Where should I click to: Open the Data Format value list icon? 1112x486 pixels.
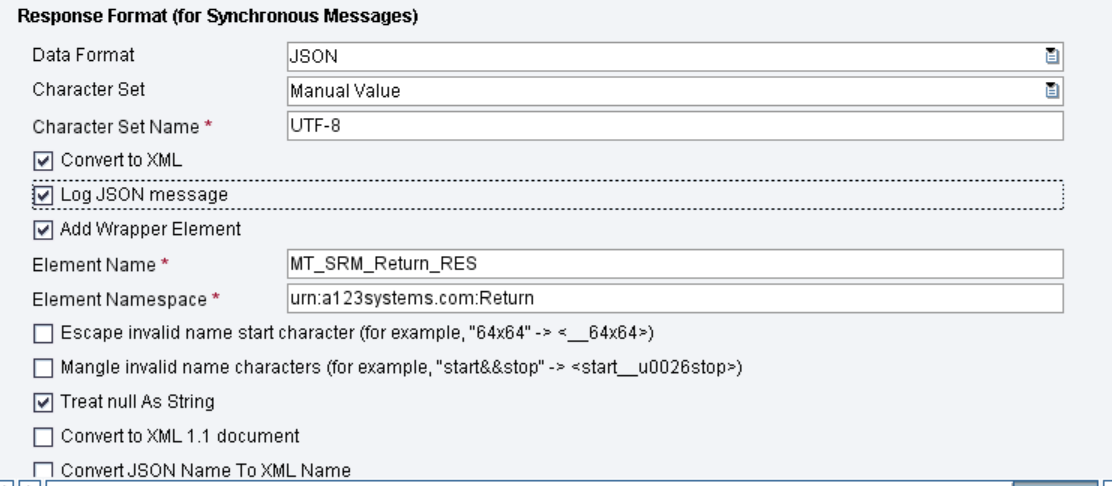(x=1052, y=56)
